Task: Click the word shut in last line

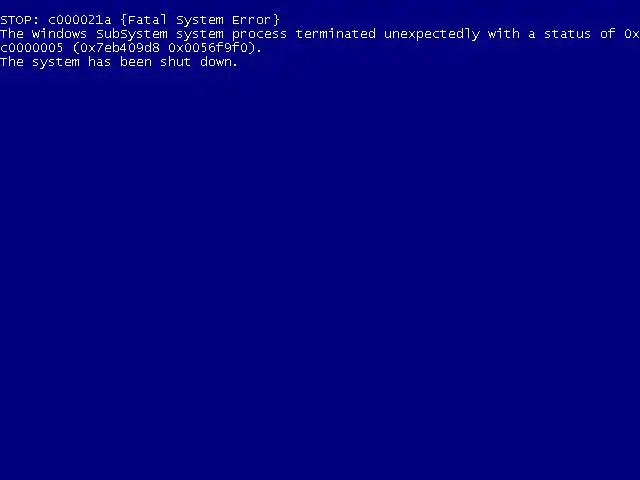Action: pos(176,62)
